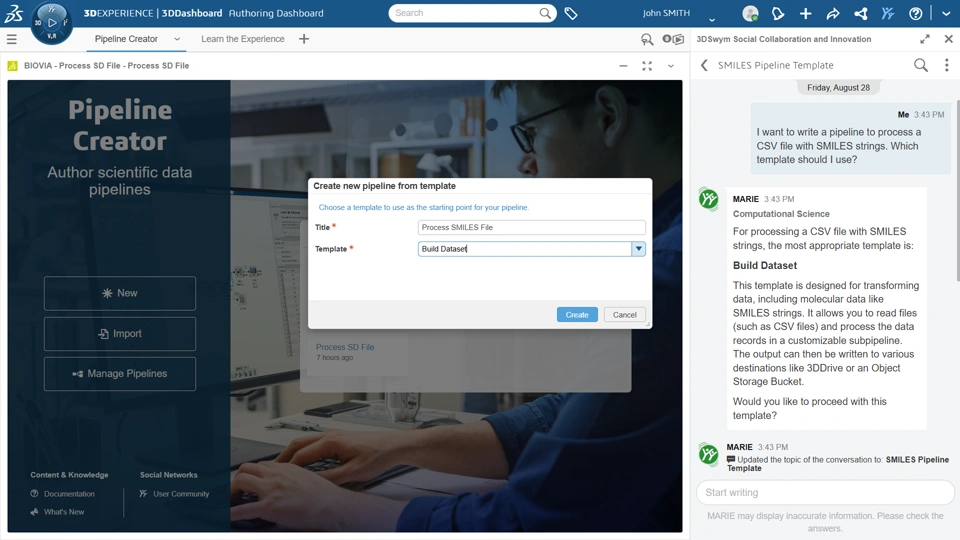Add a new dashboard tab with plus
960x540 pixels.
[x=304, y=39]
